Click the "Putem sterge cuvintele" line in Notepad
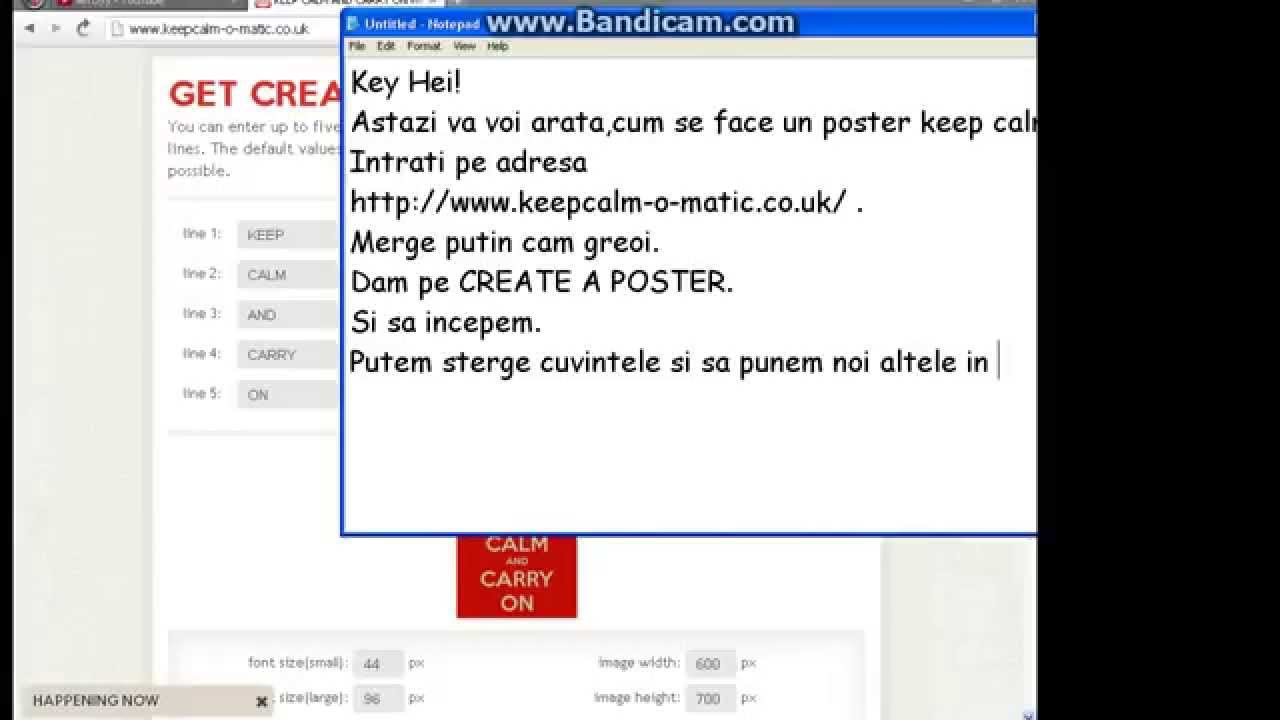This screenshot has height=720, width=1280. [x=669, y=362]
